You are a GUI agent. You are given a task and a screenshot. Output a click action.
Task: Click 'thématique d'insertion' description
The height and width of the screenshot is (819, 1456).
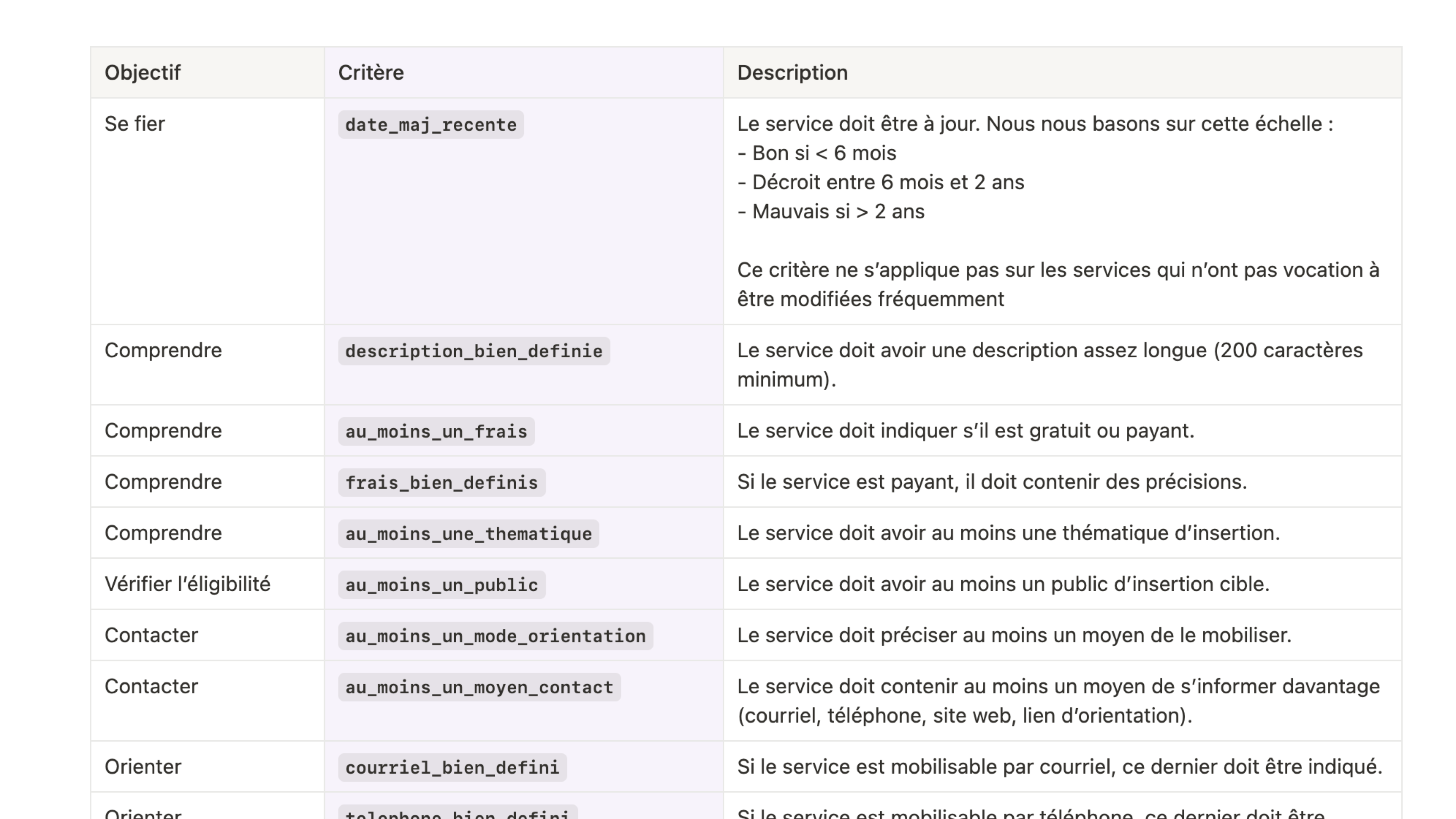coord(1008,532)
